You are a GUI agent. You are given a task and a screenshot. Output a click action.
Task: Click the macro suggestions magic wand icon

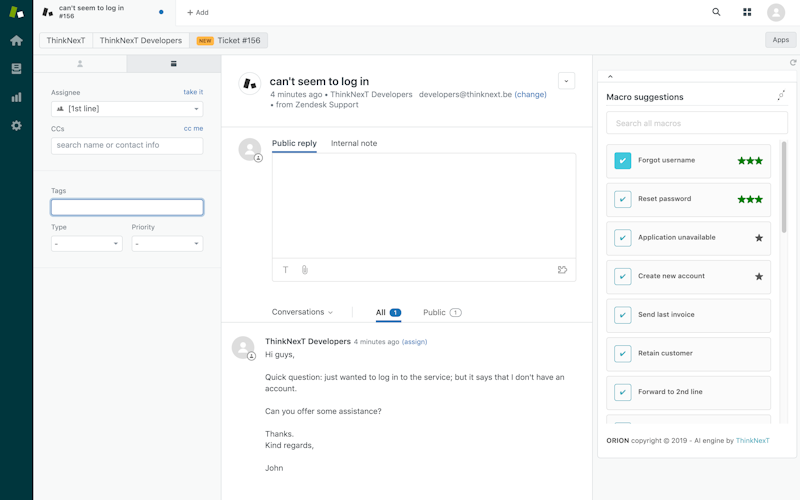point(781,95)
